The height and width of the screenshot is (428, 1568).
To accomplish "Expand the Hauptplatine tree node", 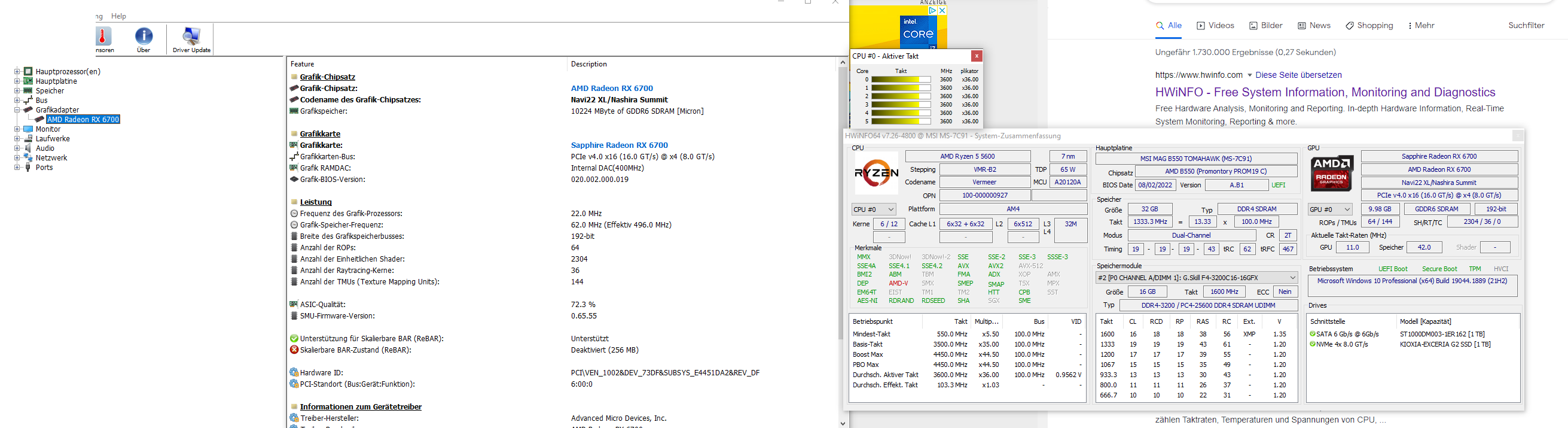I will (x=17, y=81).
